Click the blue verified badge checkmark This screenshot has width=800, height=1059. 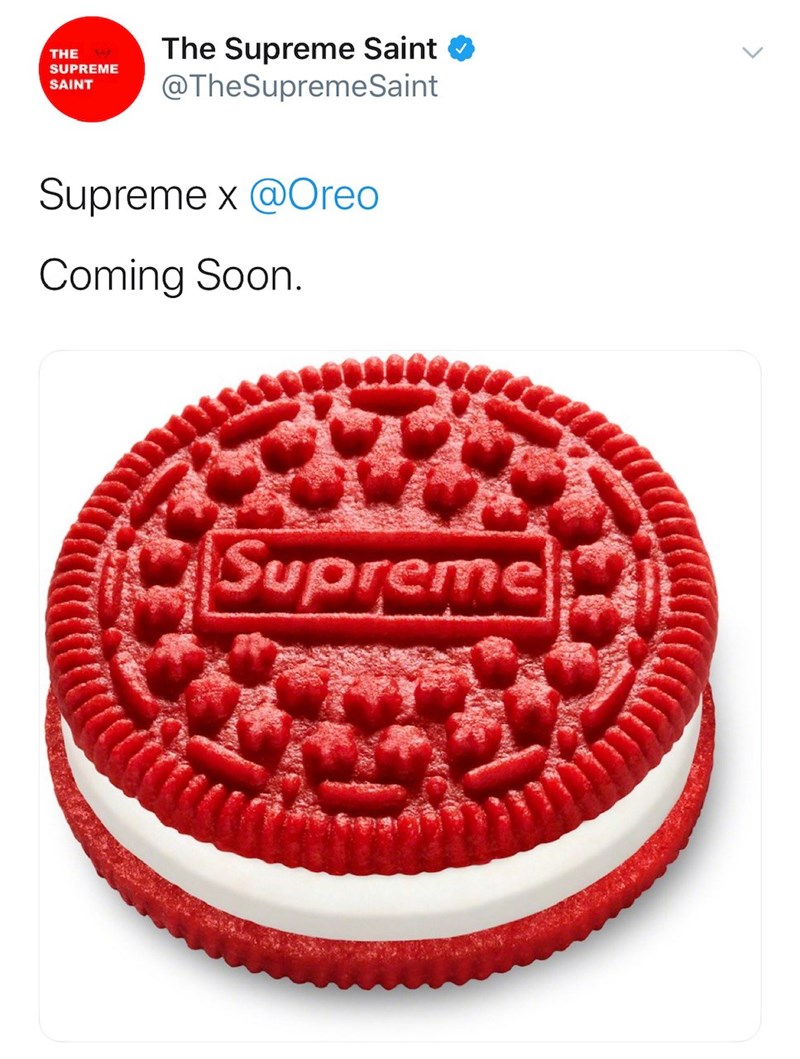click(x=462, y=49)
